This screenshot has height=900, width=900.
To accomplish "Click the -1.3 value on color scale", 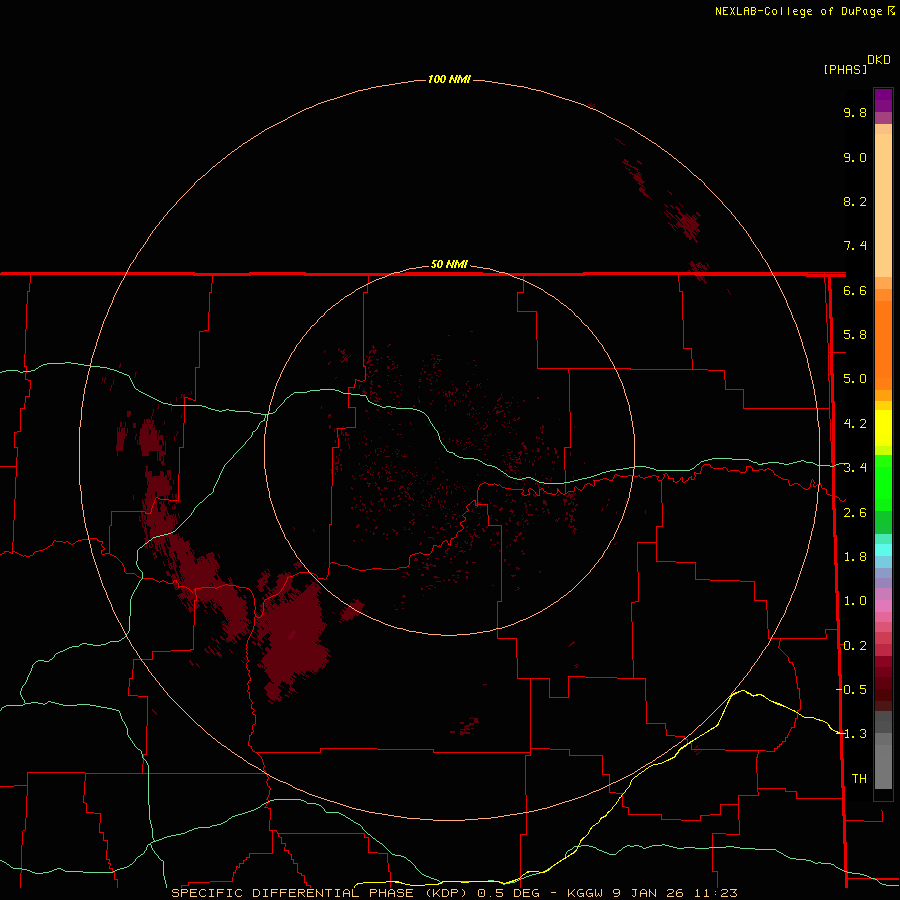I will [852, 734].
